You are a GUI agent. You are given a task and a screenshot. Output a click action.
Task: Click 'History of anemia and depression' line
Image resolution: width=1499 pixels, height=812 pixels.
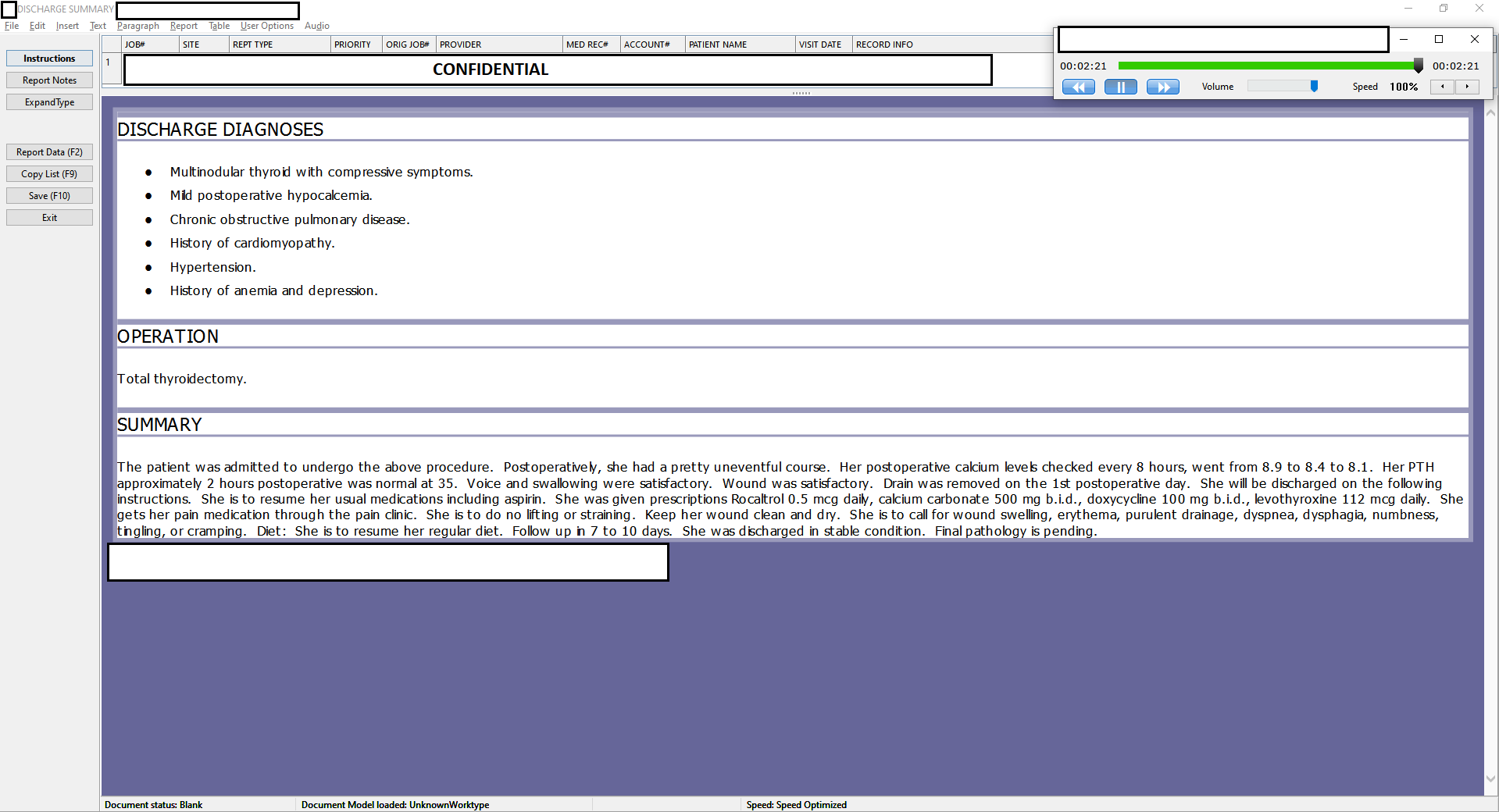pyautogui.click(x=273, y=290)
